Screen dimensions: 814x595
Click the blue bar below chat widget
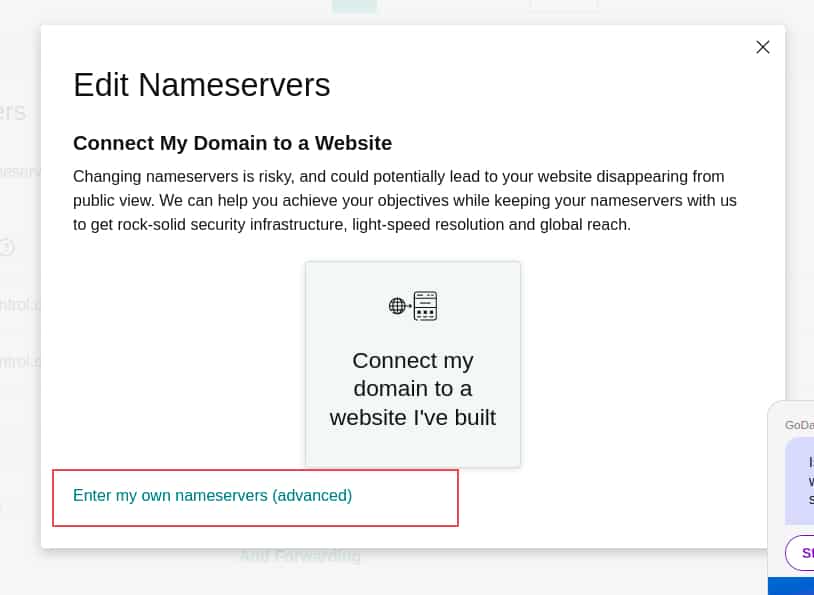click(x=791, y=586)
